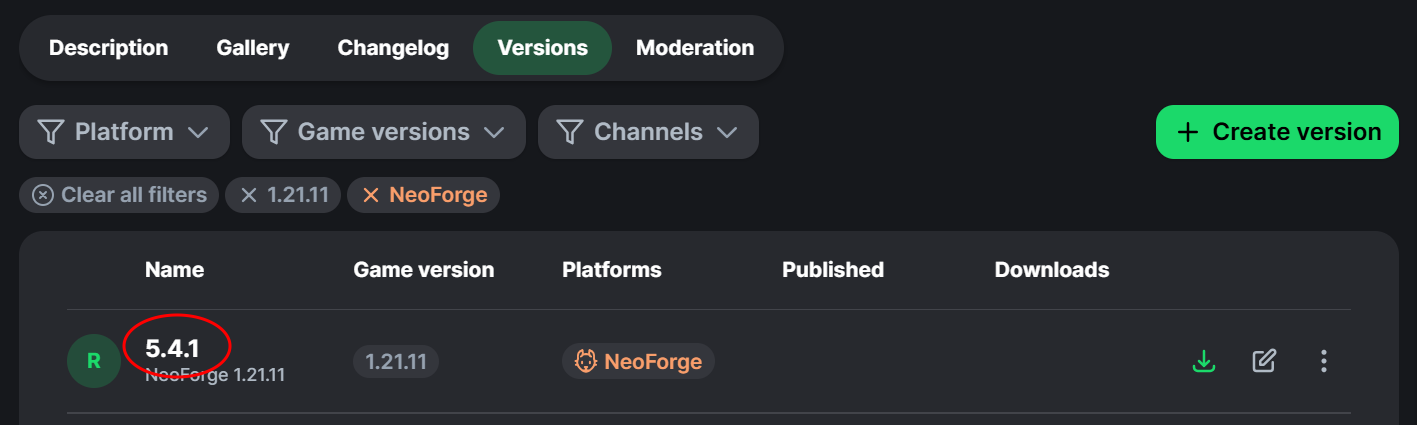Select the Moderation tab
This screenshot has width=1417, height=425.
tap(695, 48)
